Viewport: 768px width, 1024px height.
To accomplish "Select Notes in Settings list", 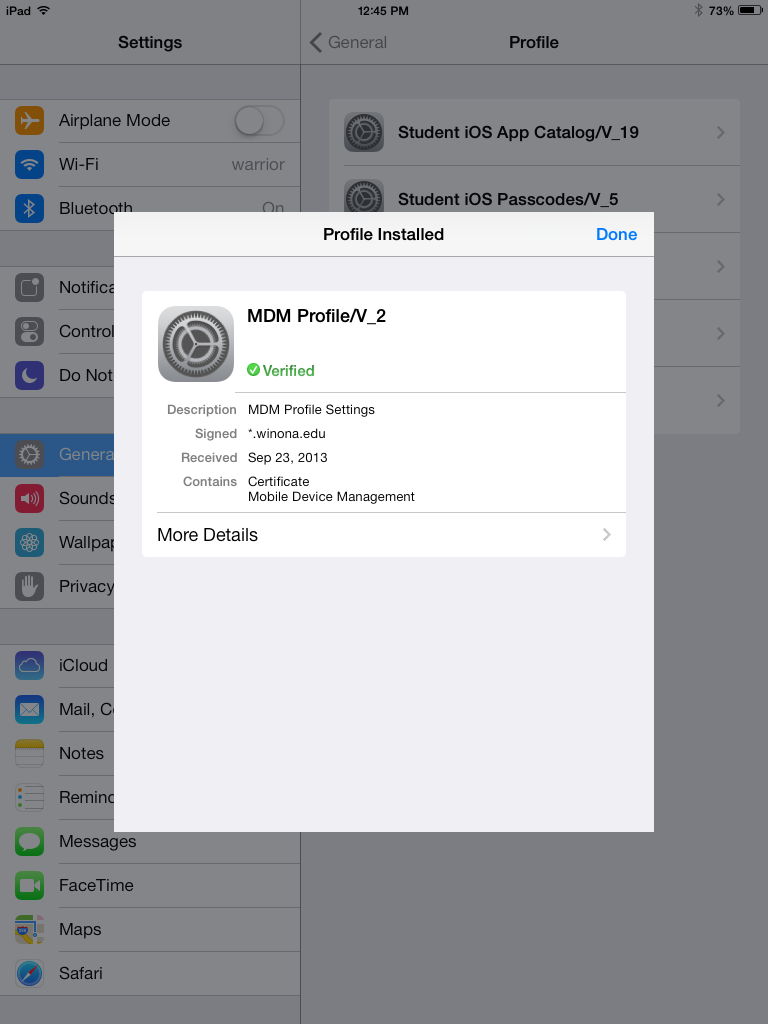I will pyautogui.click(x=80, y=753).
